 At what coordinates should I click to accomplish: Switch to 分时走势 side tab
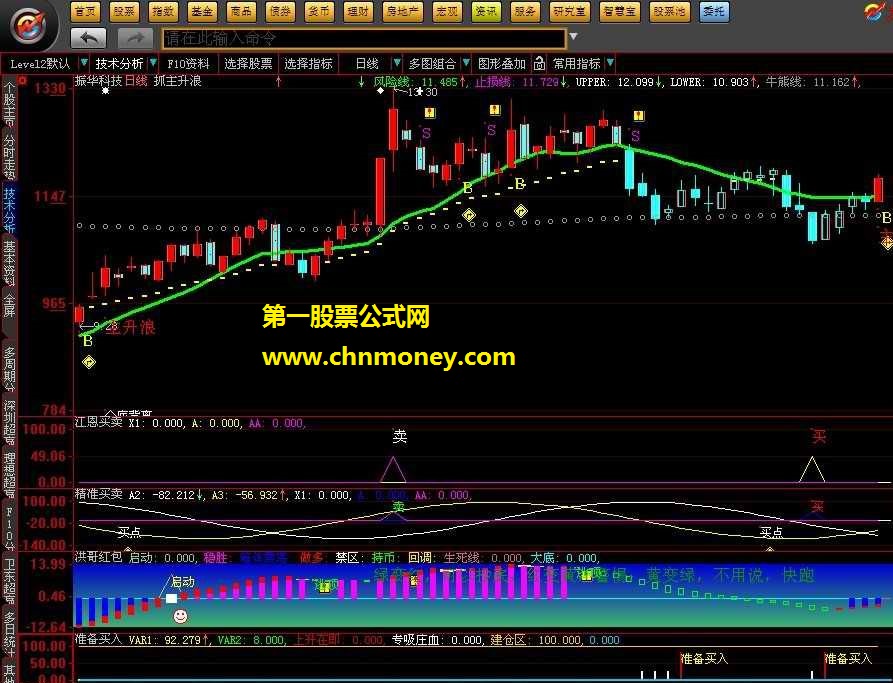pyautogui.click(x=10, y=157)
